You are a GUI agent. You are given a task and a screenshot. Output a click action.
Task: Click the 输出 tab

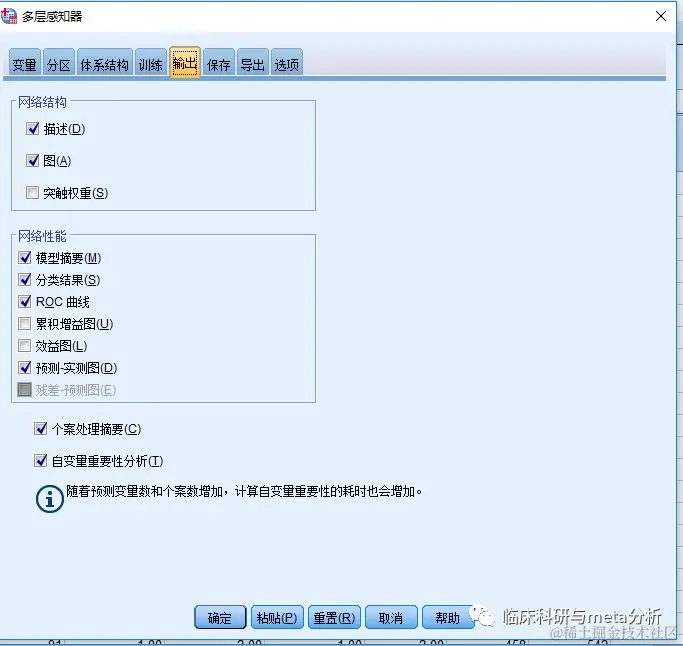point(185,63)
